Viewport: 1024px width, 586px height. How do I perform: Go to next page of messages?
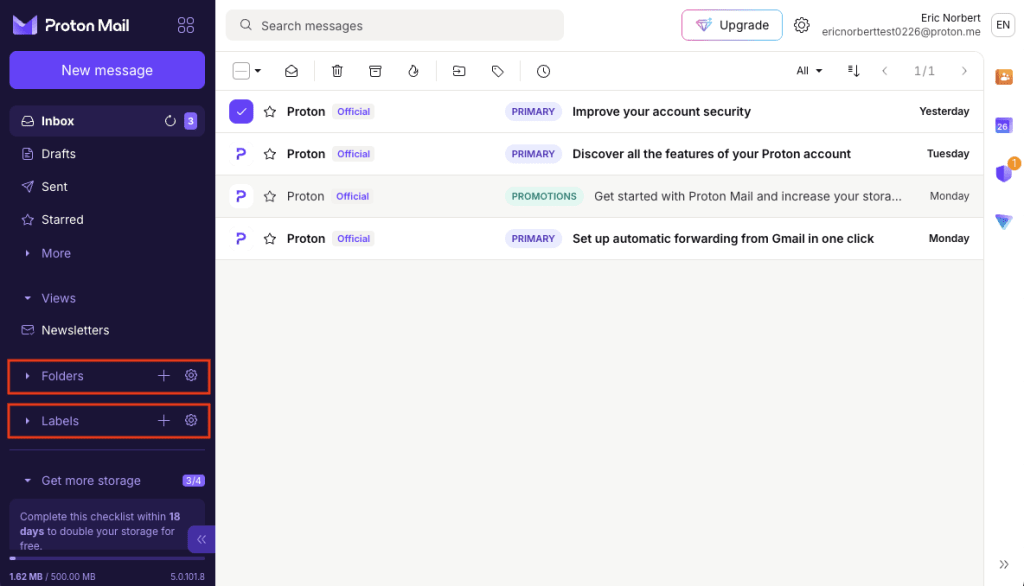click(964, 71)
